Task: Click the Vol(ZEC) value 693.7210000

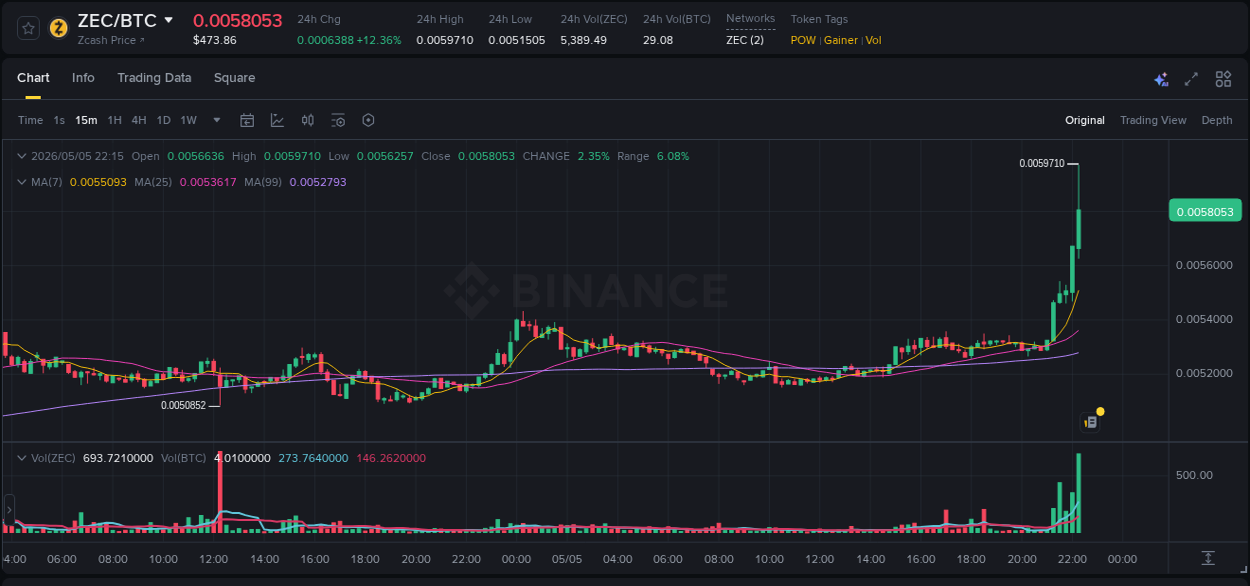Action: 118,458
